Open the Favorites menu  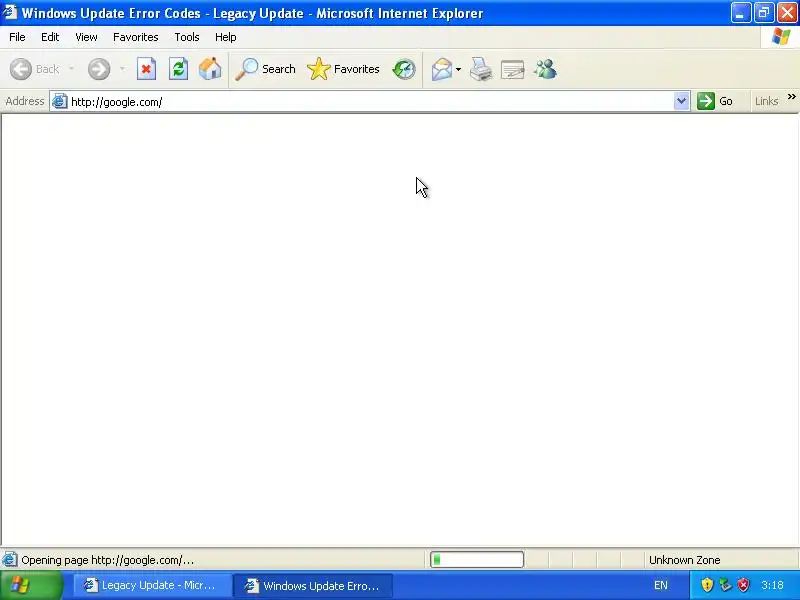(136, 37)
